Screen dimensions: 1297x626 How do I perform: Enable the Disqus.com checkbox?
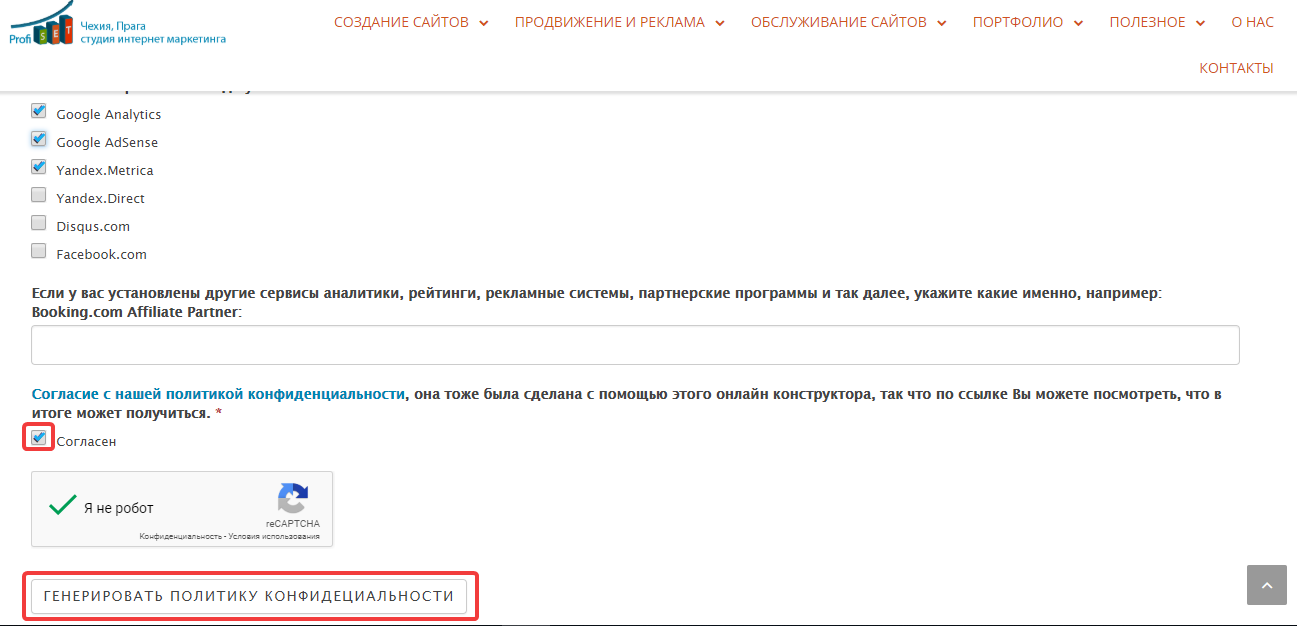tap(39, 223)
